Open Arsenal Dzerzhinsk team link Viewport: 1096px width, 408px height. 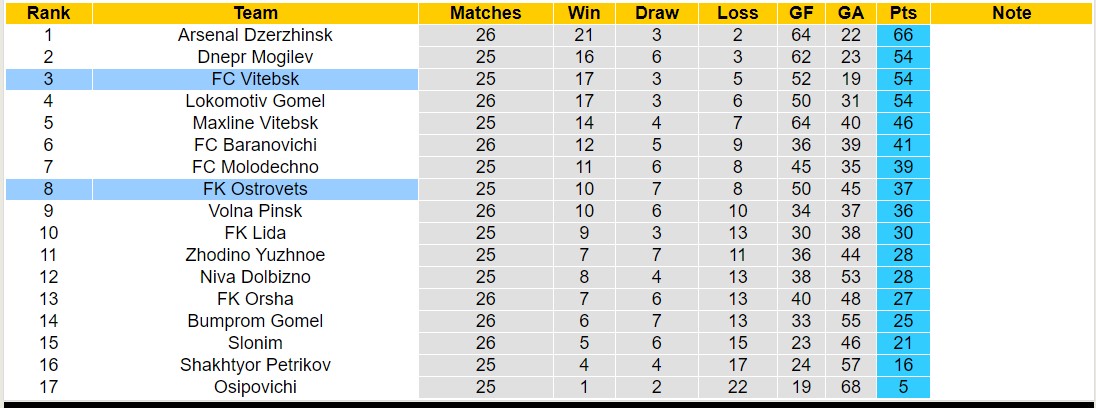(255, 35)
